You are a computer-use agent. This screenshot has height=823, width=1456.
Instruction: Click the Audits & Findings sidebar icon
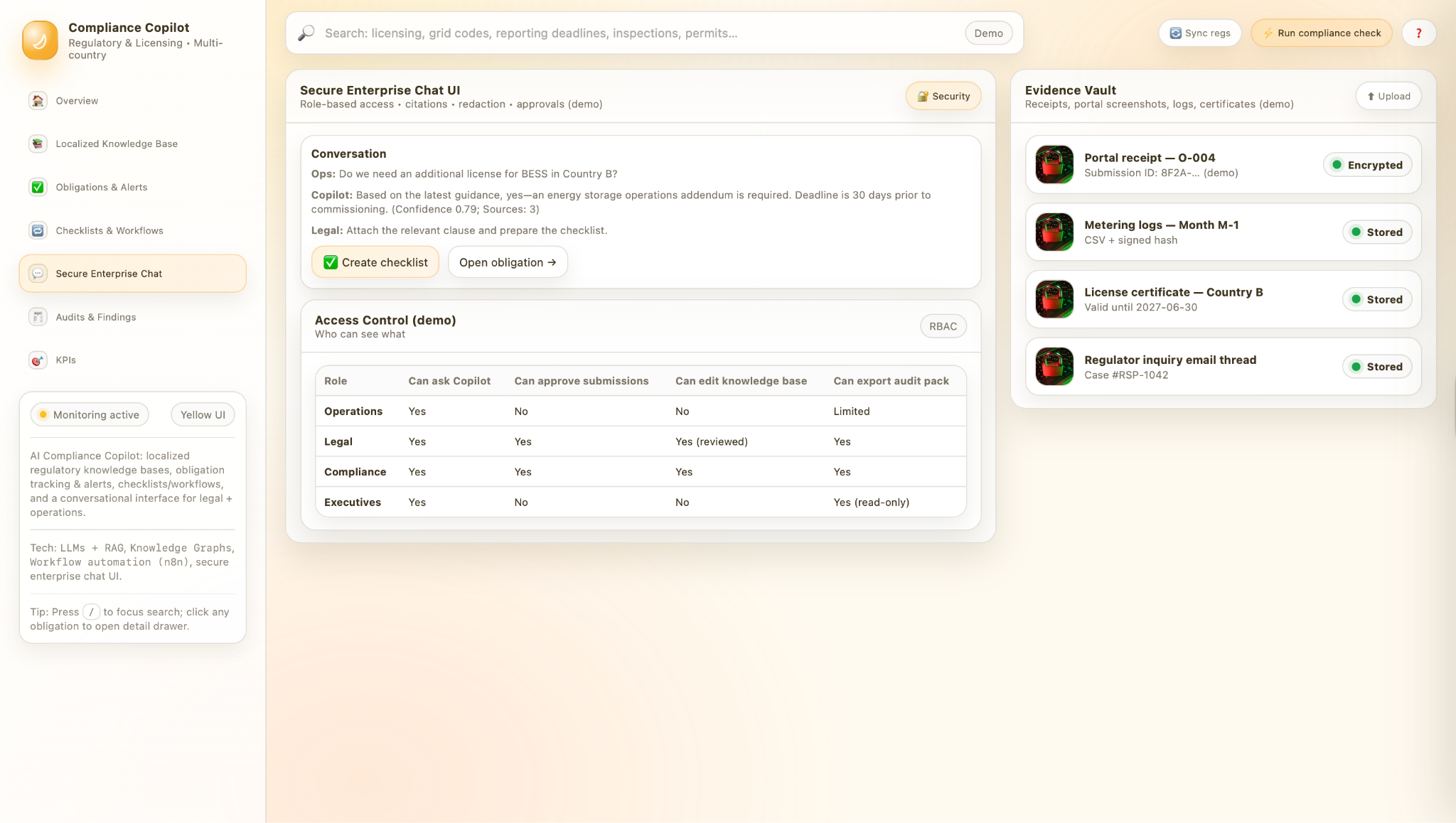click(x=38, y=317)
